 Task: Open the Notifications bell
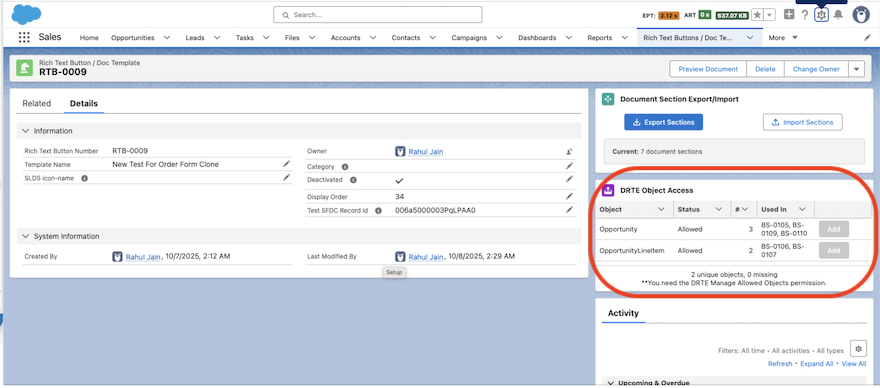[838, 15]
